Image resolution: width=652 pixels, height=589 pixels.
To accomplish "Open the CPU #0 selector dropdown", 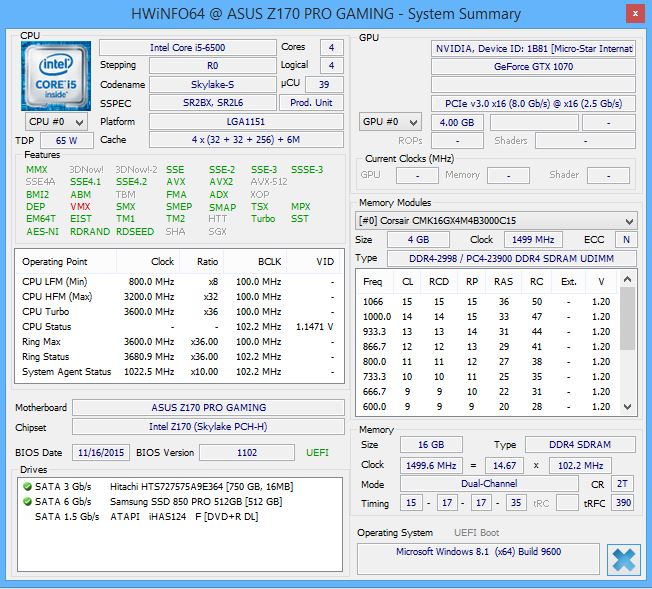I will (x=57, y=122).
